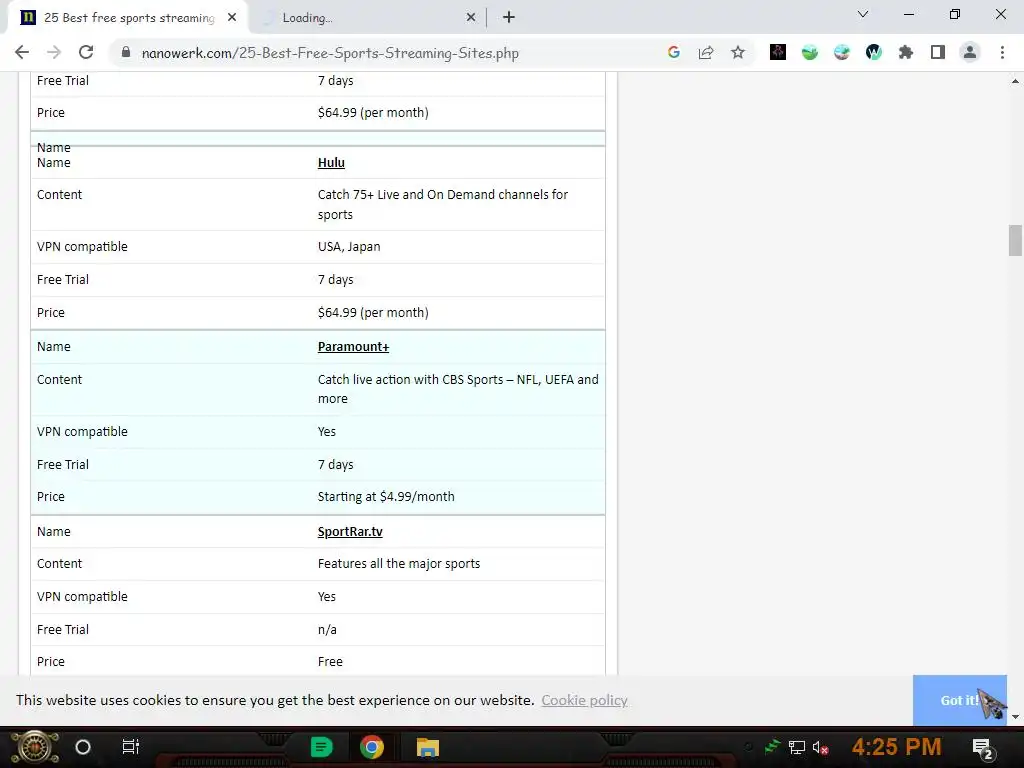Read the Cookie policy link

[584, 700]
